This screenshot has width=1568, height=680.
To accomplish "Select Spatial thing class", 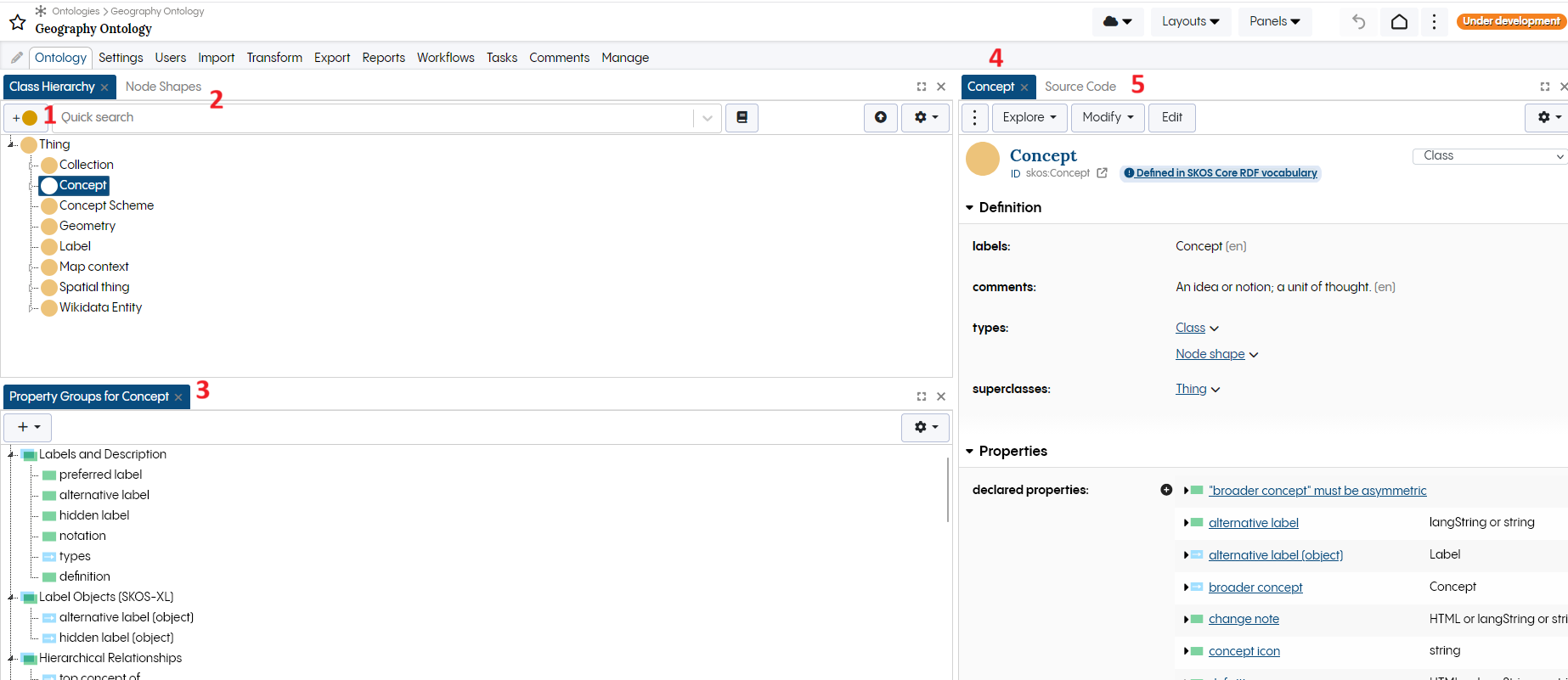I will pyautogui.click(x=94, y=287).
